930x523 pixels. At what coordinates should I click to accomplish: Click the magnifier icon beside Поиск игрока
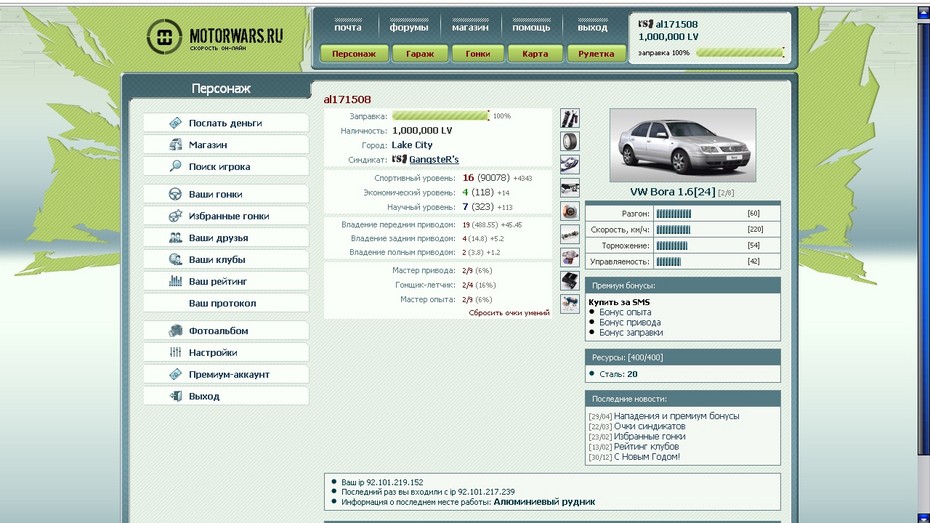(175, 167)
